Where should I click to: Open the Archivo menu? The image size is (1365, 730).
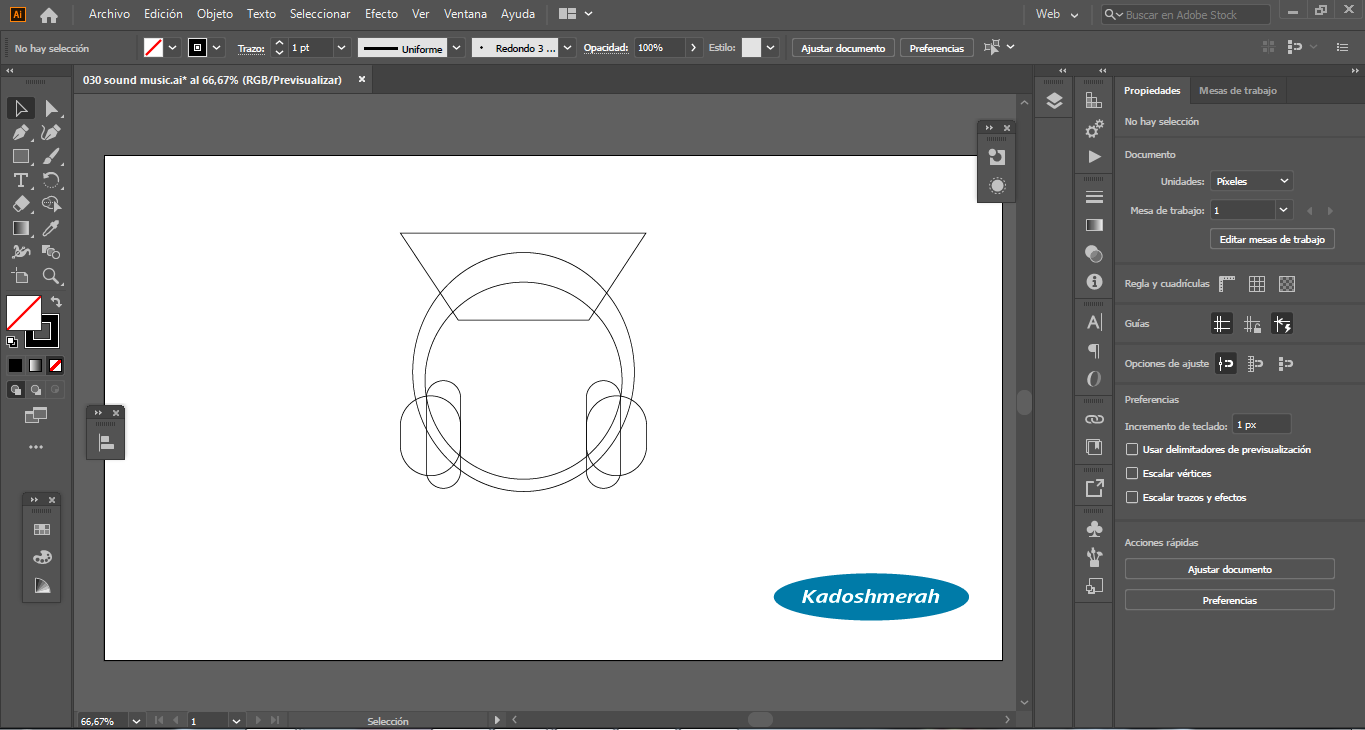[x=109, y=14]
